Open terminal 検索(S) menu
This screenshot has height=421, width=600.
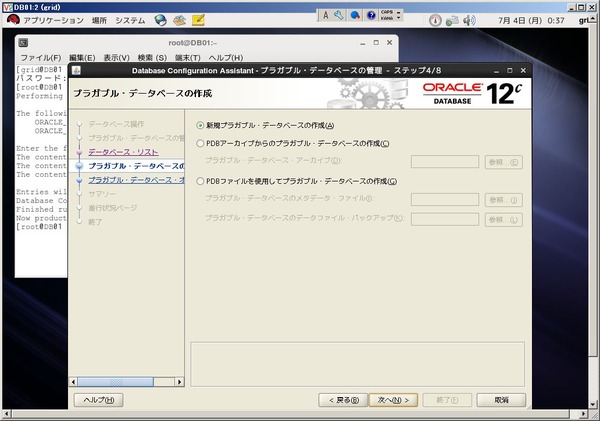[x=152, y=58]
